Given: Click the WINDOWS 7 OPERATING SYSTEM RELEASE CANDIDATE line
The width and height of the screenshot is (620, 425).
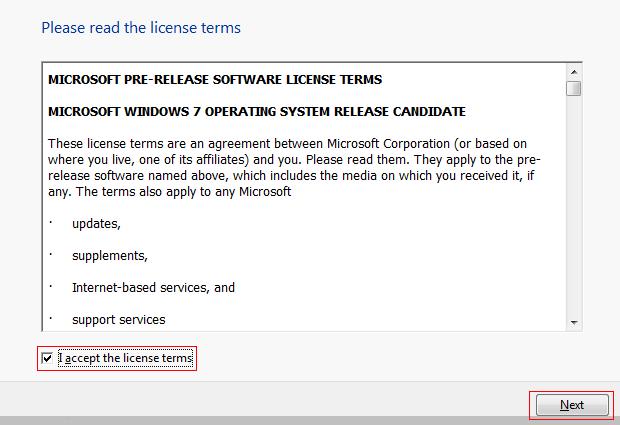Looking at the screenshot, I should point(257,110).
